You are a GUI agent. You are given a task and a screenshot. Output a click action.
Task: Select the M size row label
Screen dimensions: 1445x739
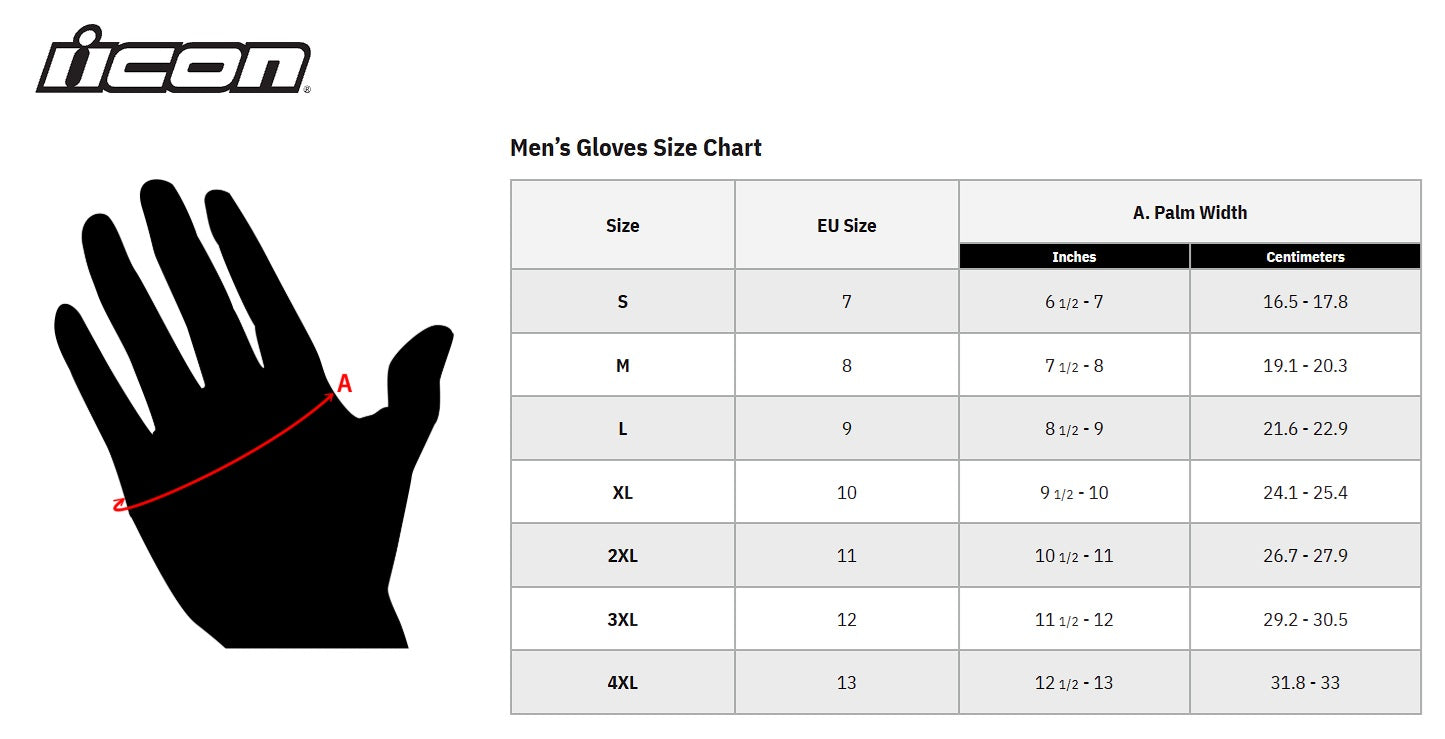622,365
